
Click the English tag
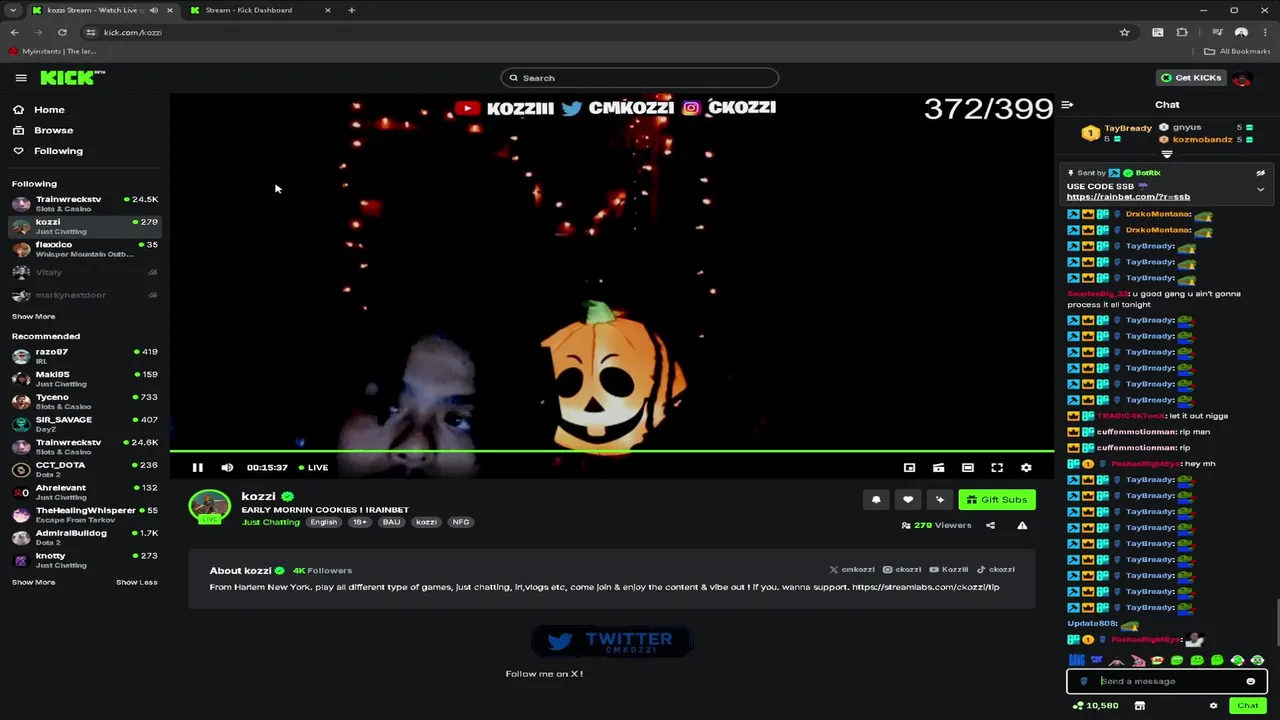pos(323,522)
